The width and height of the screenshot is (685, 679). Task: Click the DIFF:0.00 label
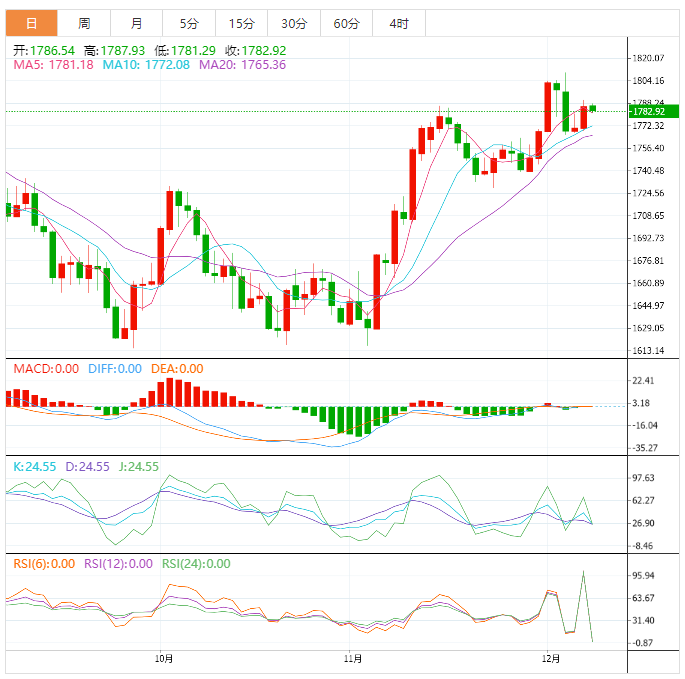pyautogui.click(x=115, y=369)
